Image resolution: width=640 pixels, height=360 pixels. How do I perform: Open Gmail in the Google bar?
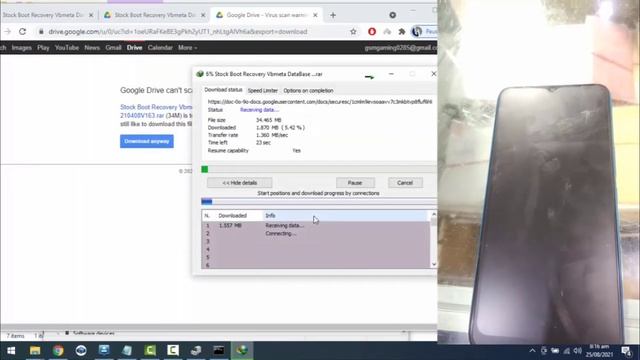tap(113, 48)
